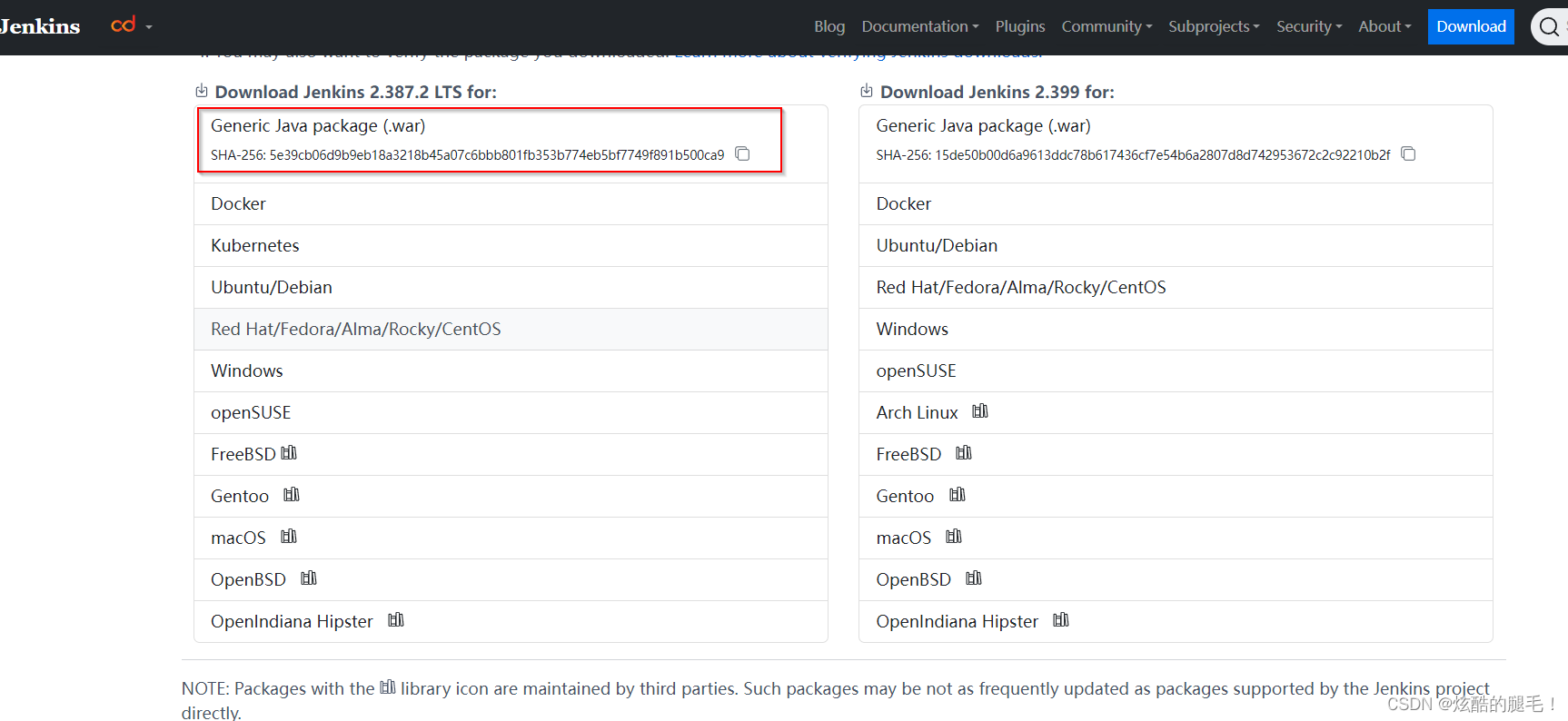
Task: Download weekly Generic Java package (.war)
Action: tap(983, 125)
